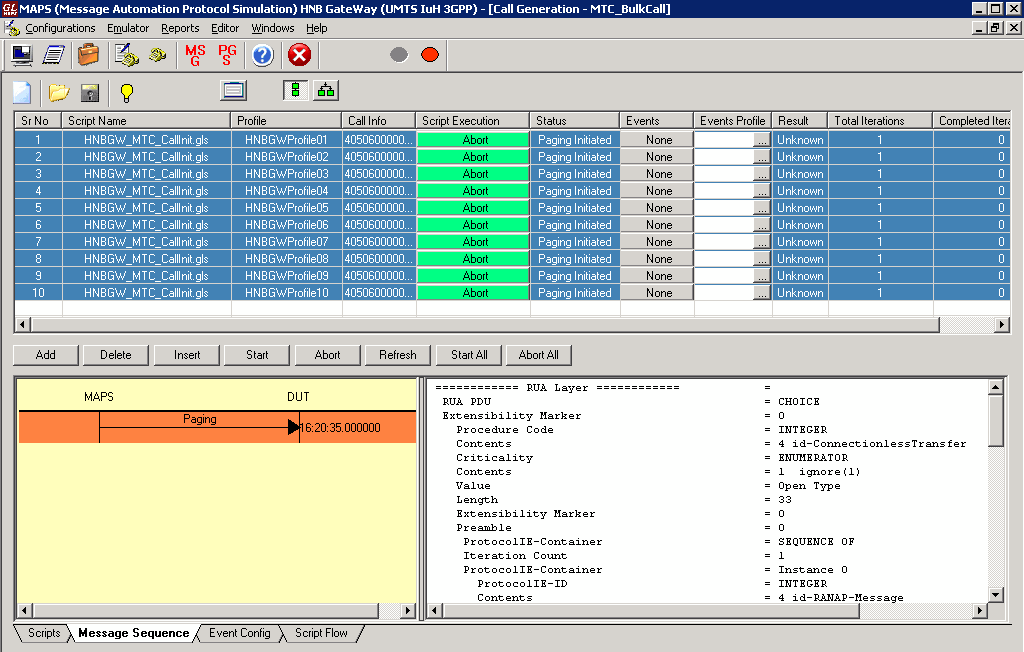Select the HNBGWProfile04 profile cell
The width and height of the screenshot is (1024, 652).
(x=287, y=191)
